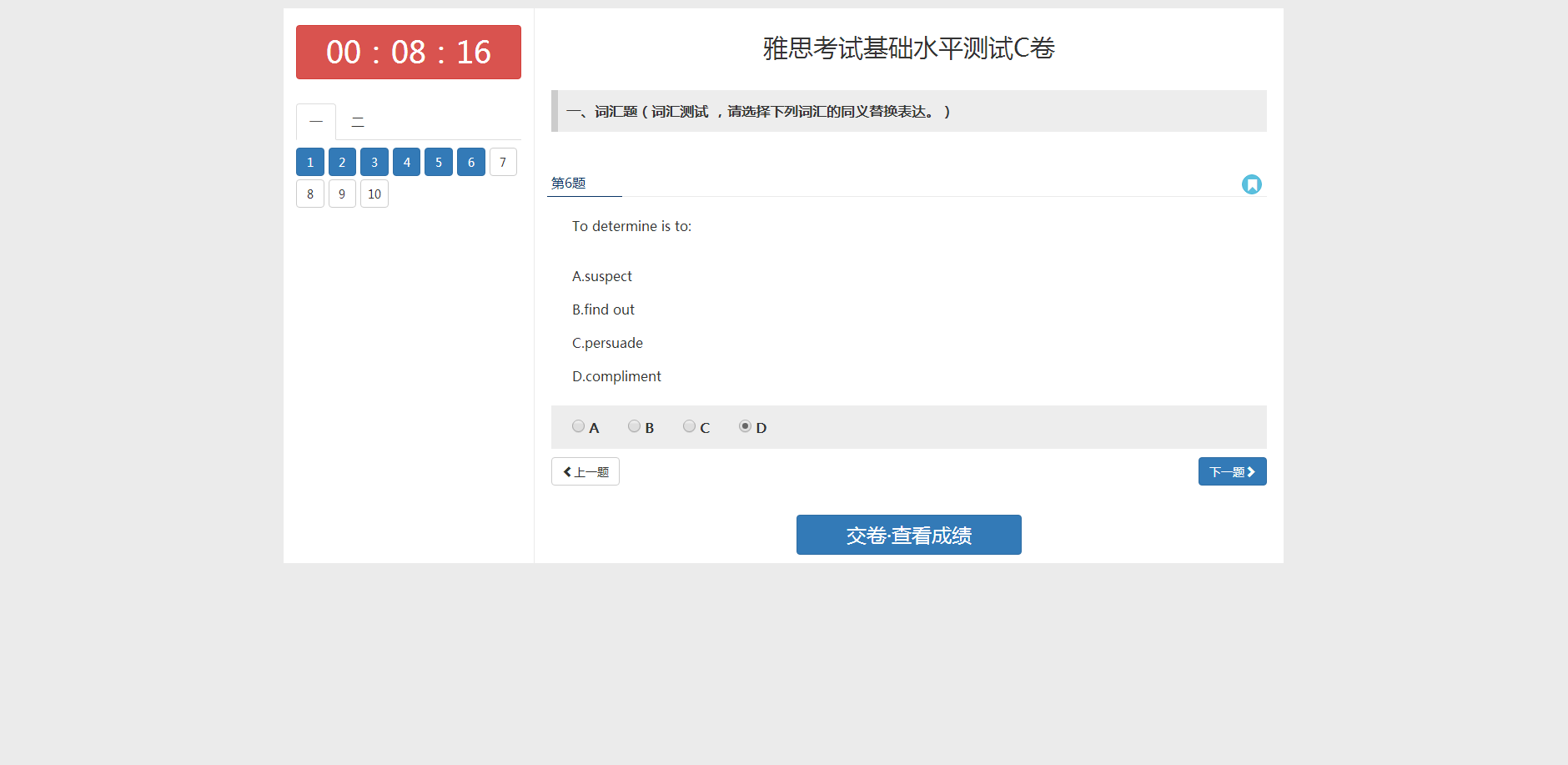
Task: Jump to question 7
Action: click(x=503, y=162)
